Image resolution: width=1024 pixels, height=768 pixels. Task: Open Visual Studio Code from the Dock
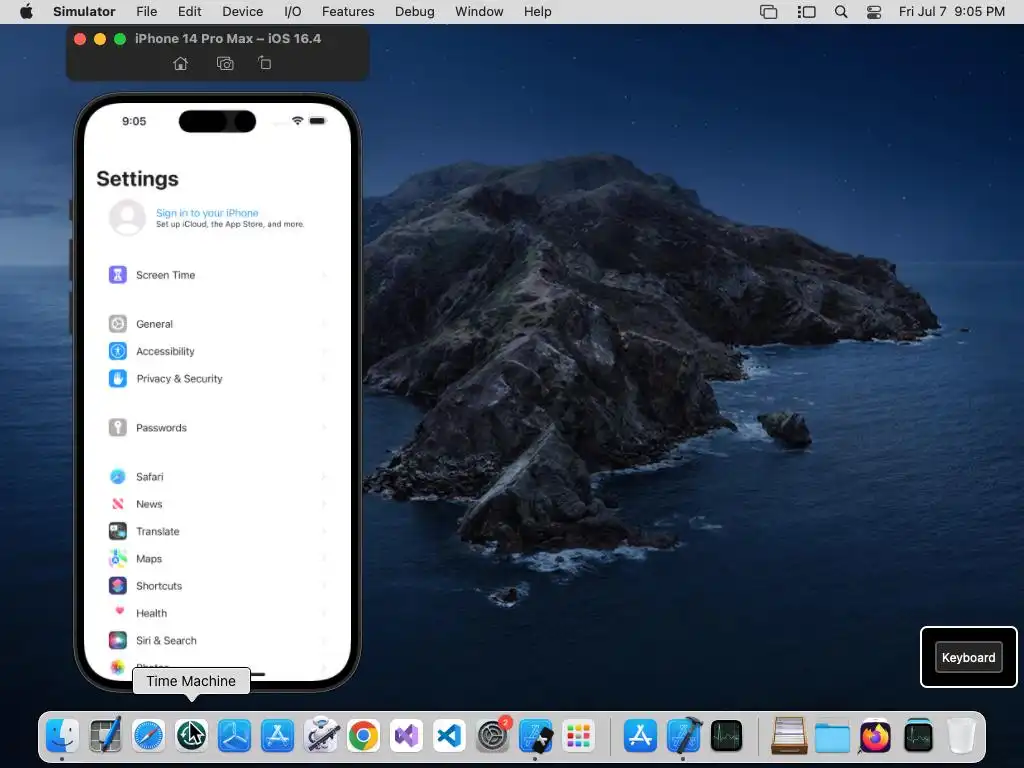point(449,736)
